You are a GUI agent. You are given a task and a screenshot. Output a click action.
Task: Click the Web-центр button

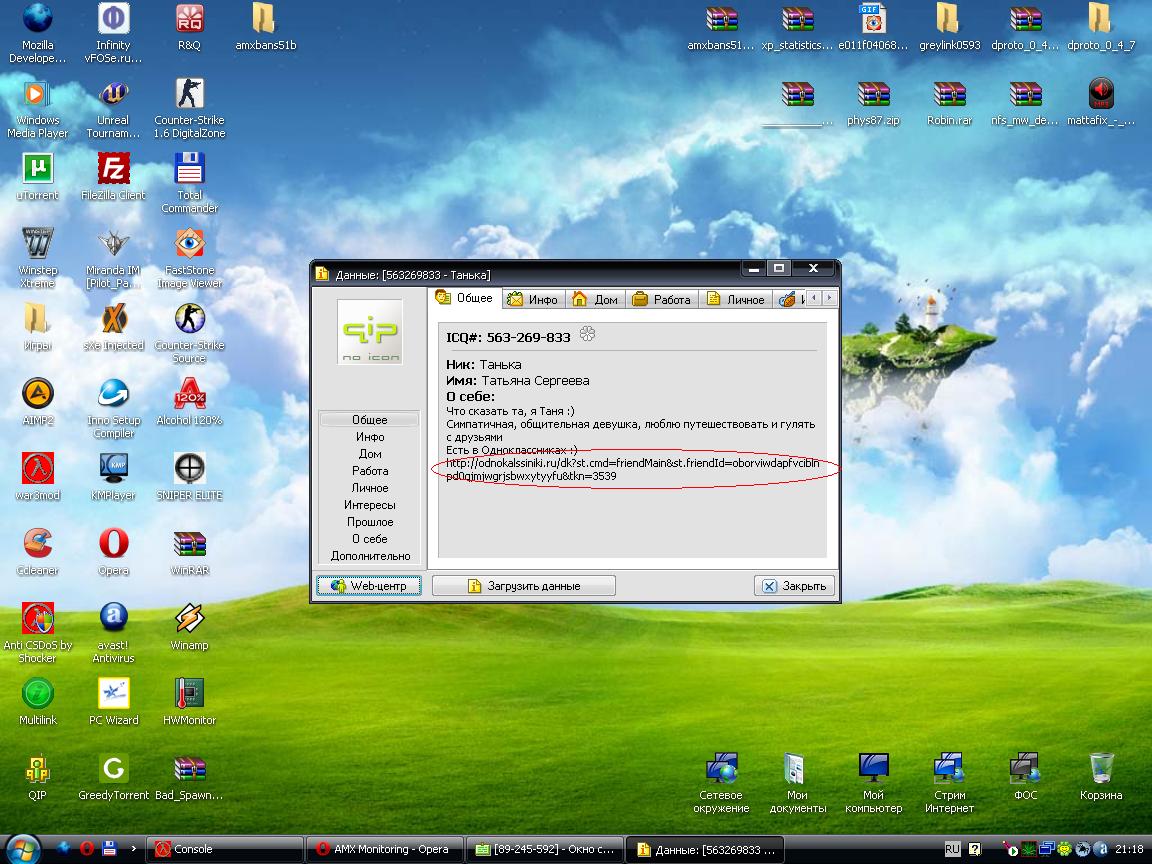coord(369,586)
